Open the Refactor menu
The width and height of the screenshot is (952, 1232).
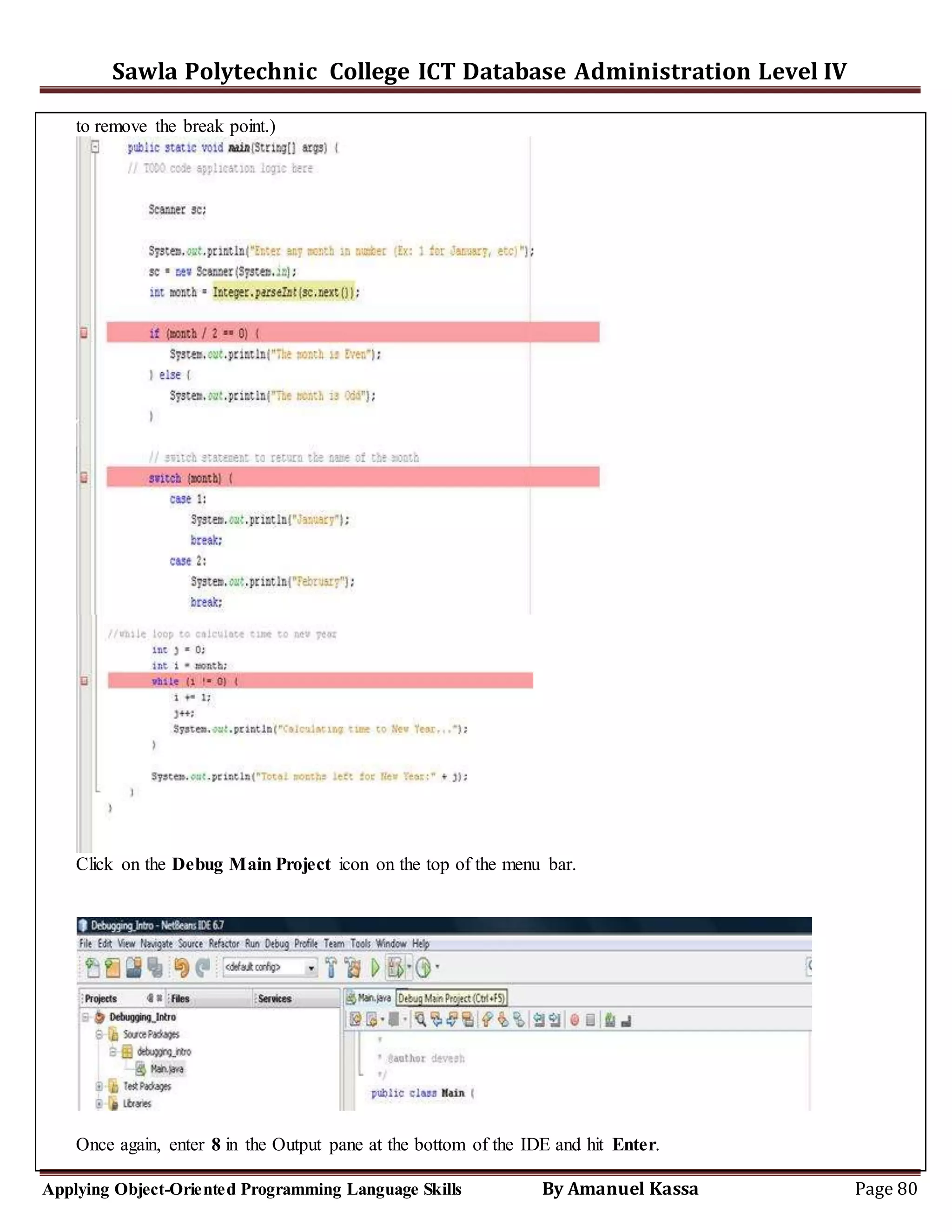point(224,944)
